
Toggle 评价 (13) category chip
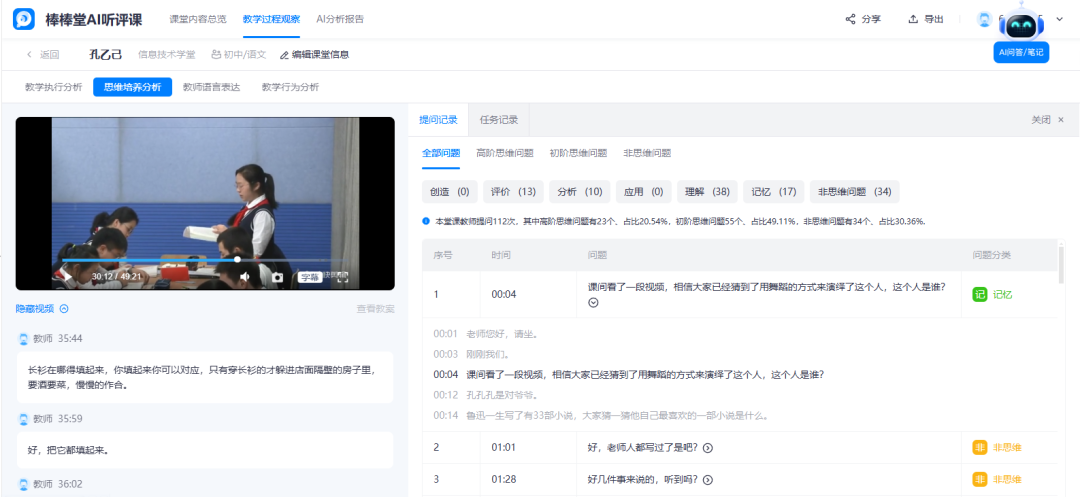point(513,192)
